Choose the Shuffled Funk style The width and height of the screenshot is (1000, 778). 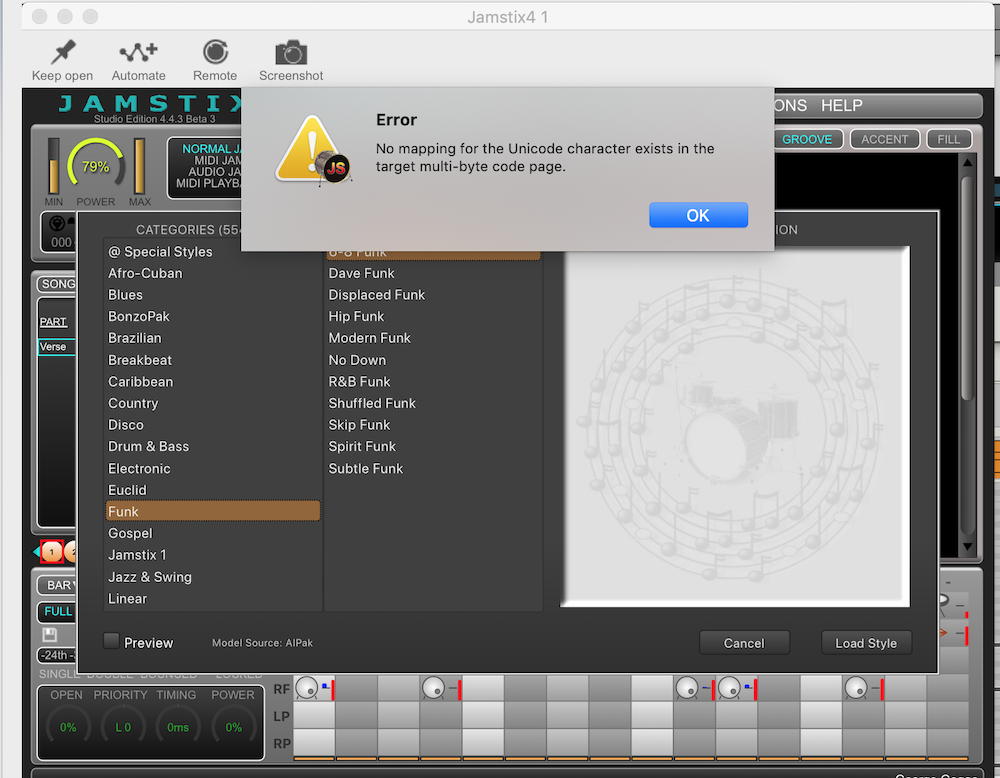click(x=372, y=403)
